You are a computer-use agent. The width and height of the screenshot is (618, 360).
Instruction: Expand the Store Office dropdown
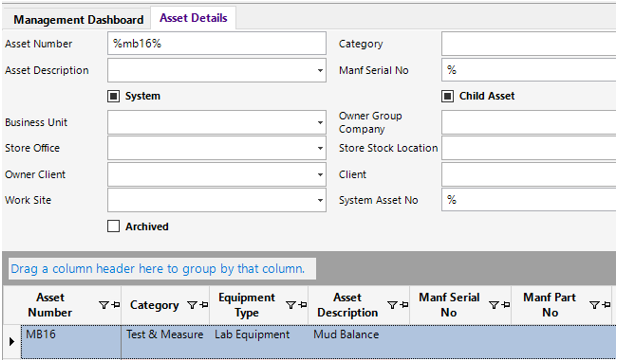click(320, 148)
